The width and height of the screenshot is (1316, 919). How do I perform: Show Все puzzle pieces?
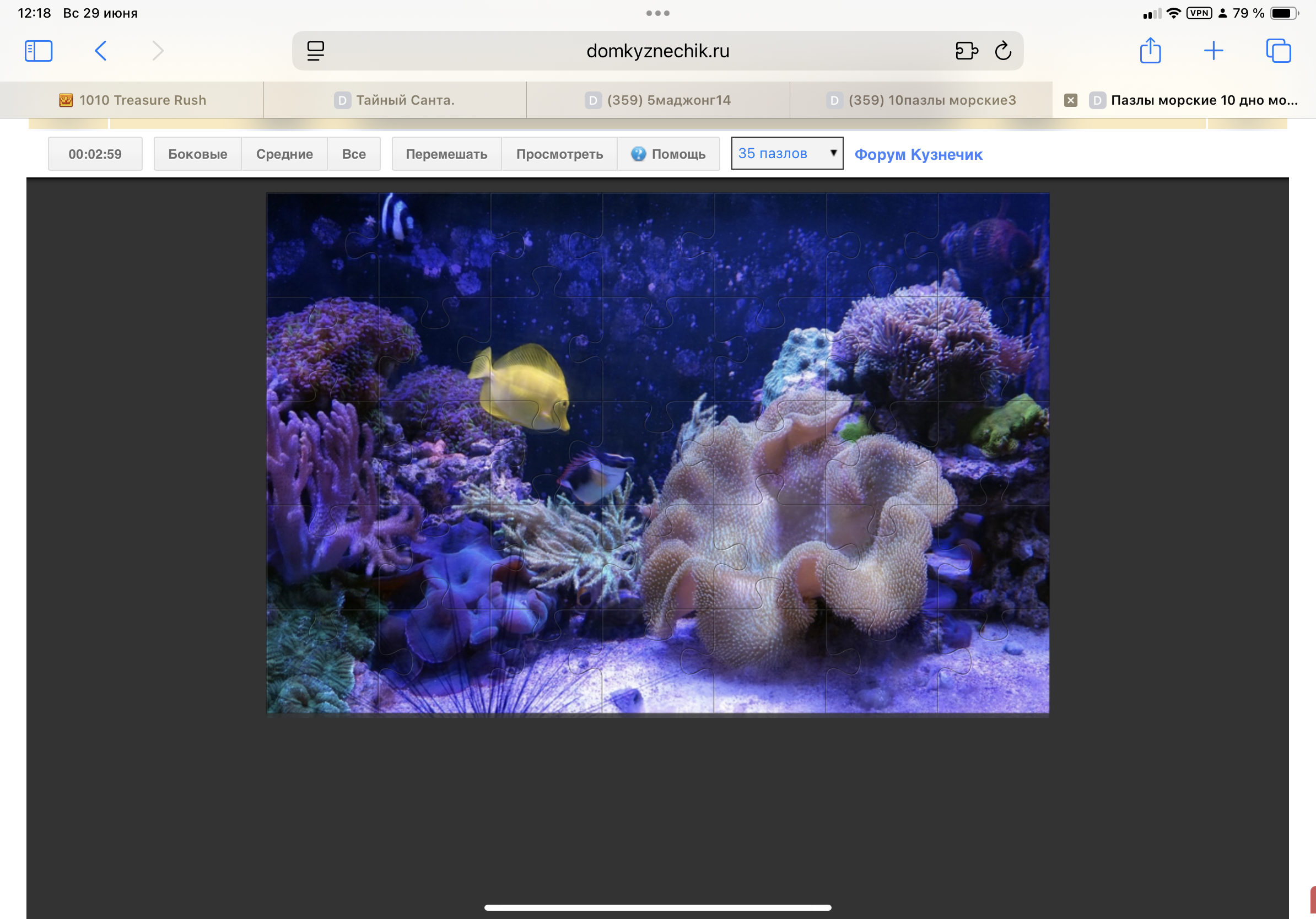pyautogui.click(x=354, y=154)
